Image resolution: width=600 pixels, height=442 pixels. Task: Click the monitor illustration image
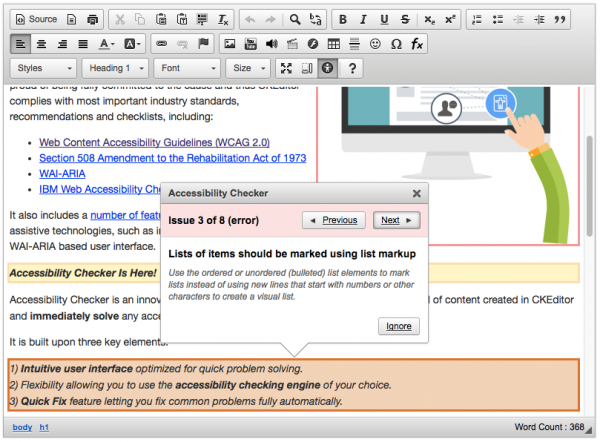(x=448, y=165)
